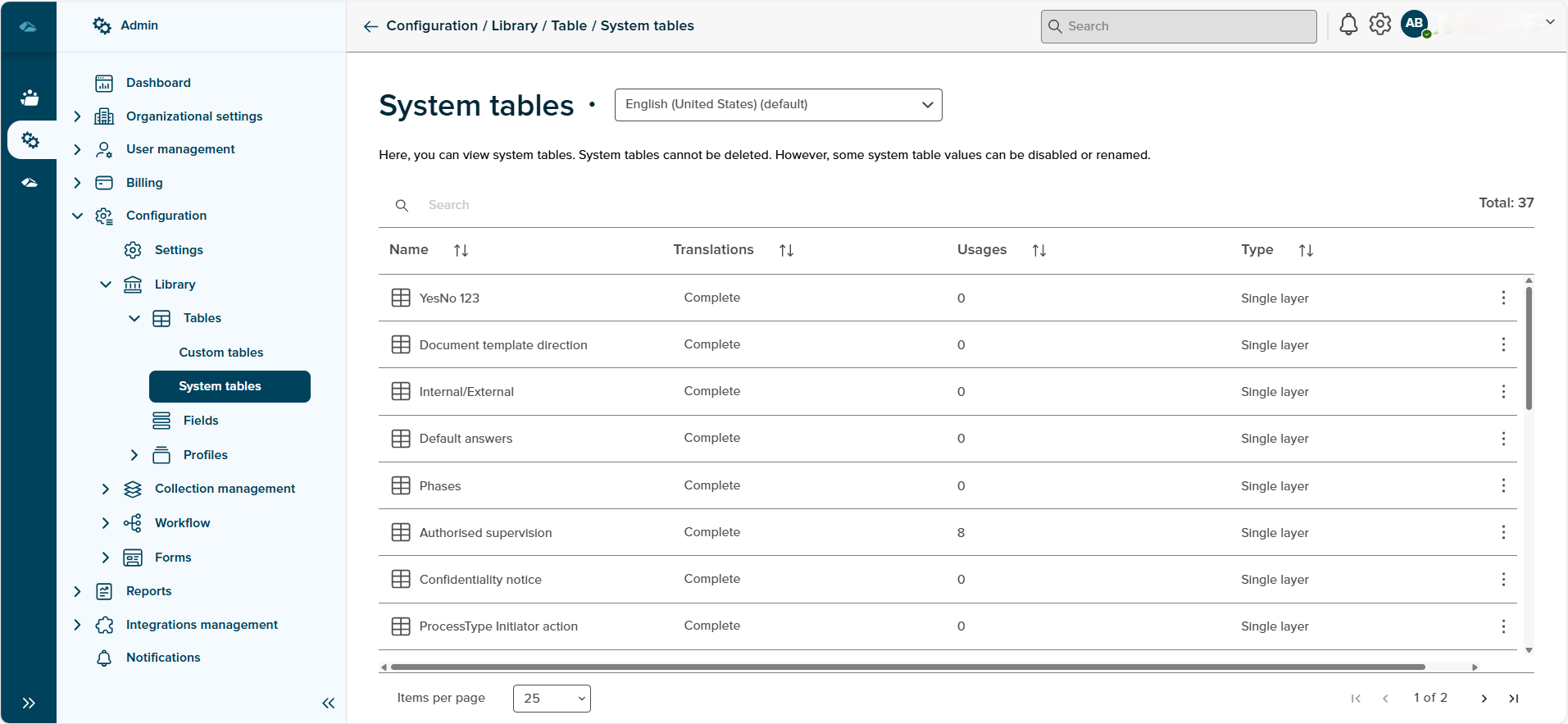Change items per page dropdown
The image size is (1568, 724).
(x=552, y=699)
